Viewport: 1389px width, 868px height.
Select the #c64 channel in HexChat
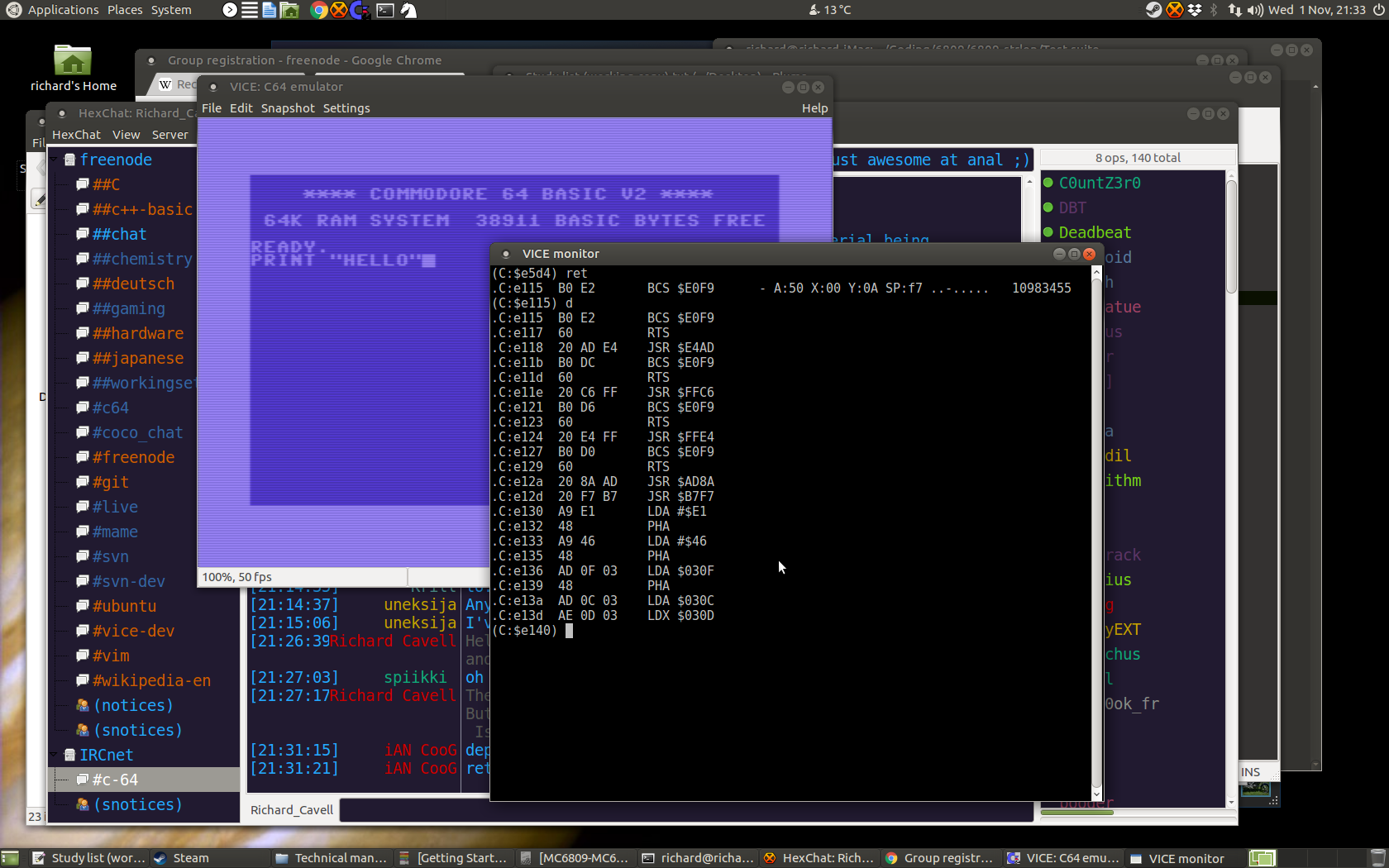click(x=111, y=408)
